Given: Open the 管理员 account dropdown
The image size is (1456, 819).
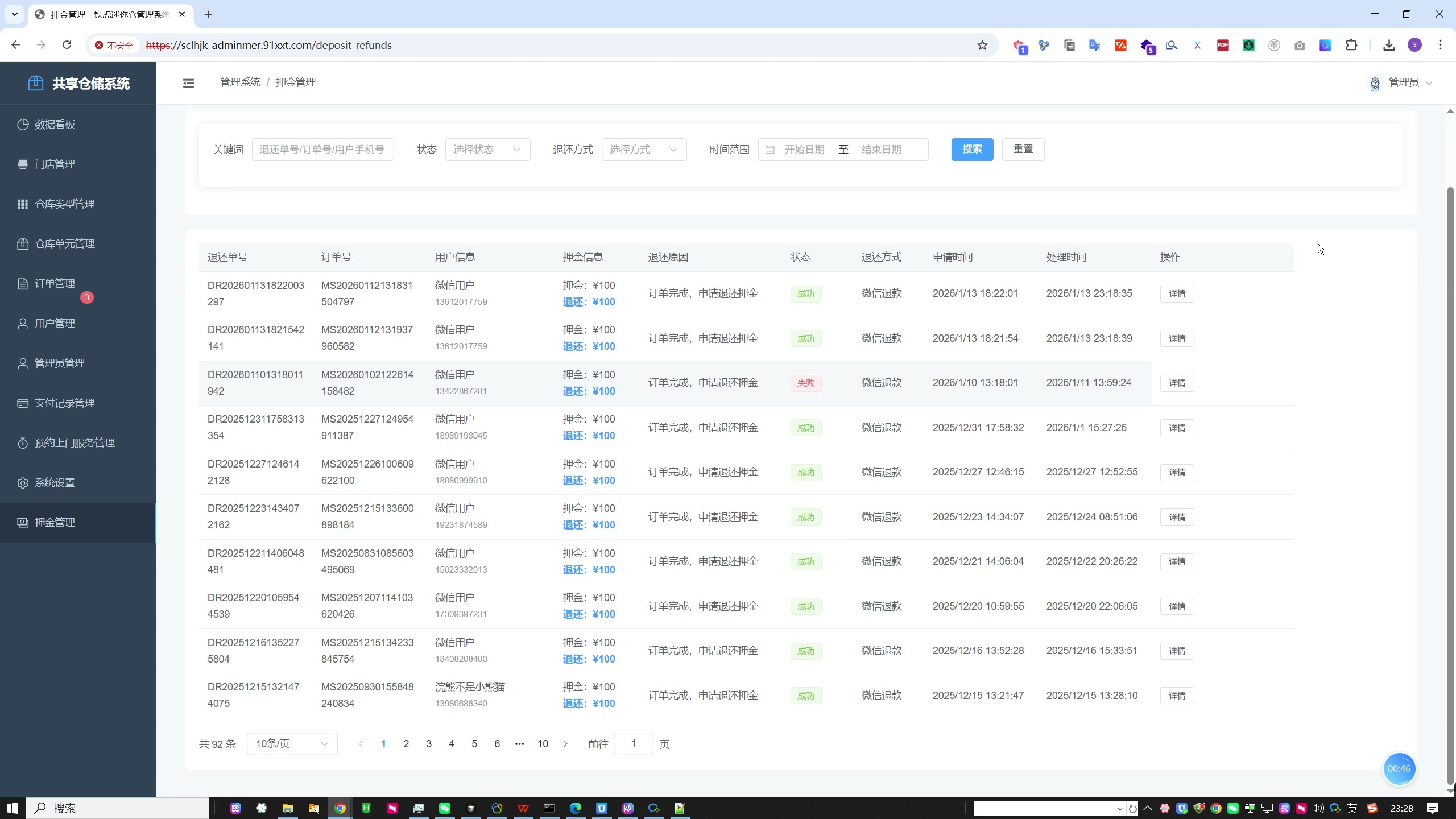Looking at the screenshot, I should (x=1403, y=83).
